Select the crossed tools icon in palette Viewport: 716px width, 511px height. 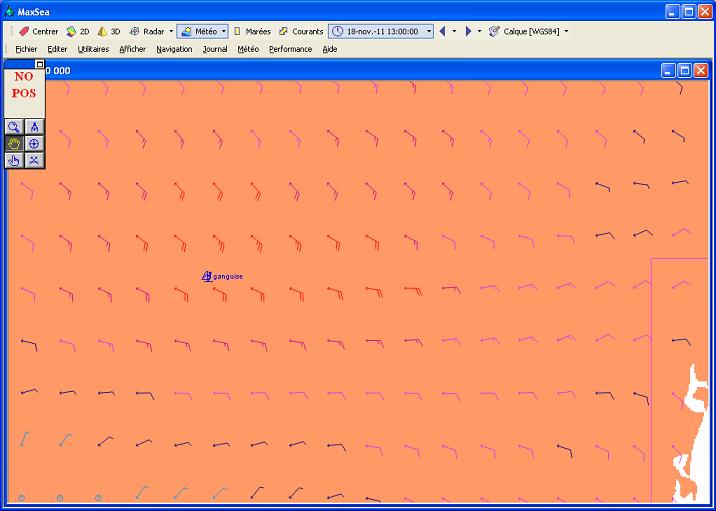(34, 160)
